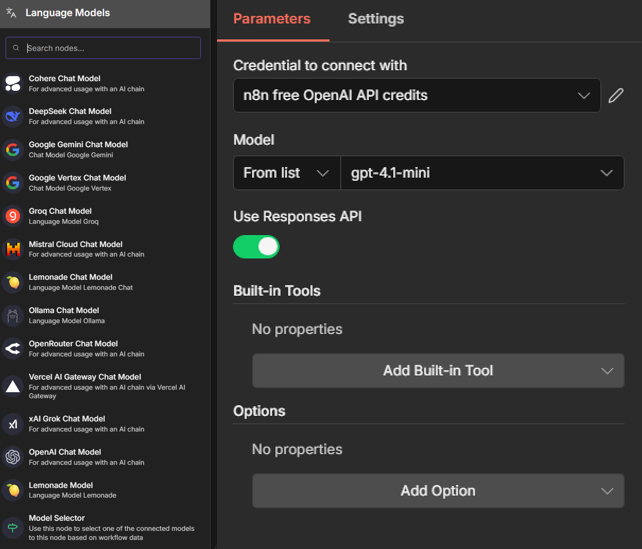Click the Model field label
642x549 pixels.
[254, 140]
